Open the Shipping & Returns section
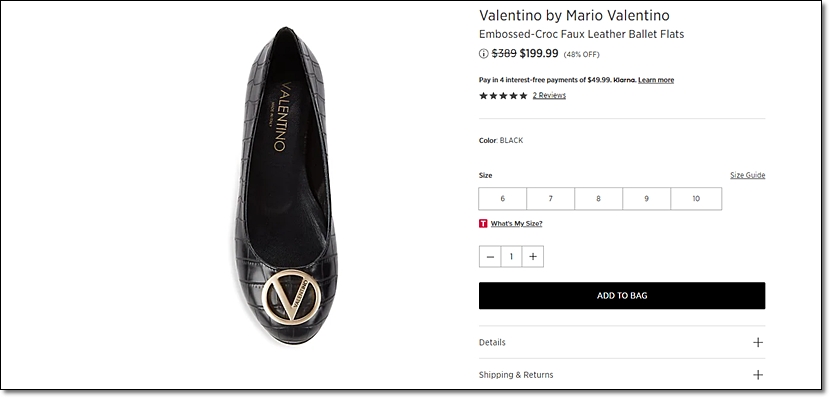Viewport: 830px width, 398px height. [622, 375]
